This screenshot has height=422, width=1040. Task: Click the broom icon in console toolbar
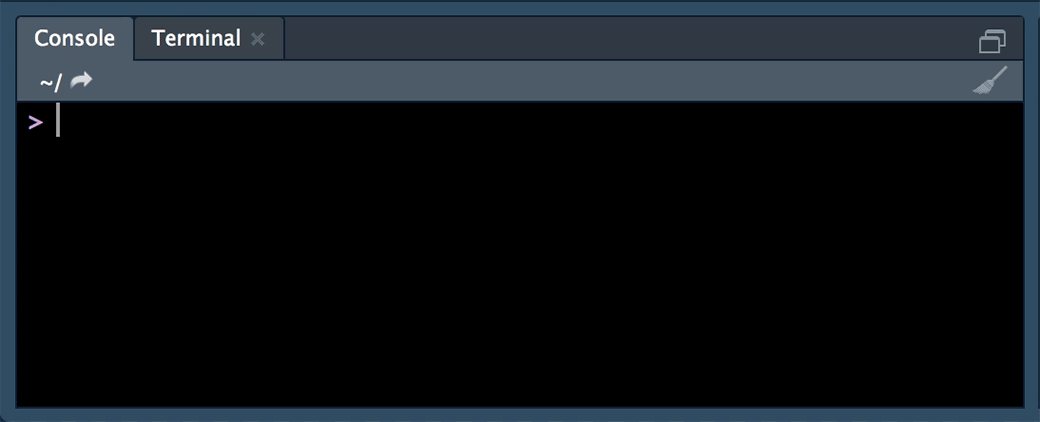point(990,80)
